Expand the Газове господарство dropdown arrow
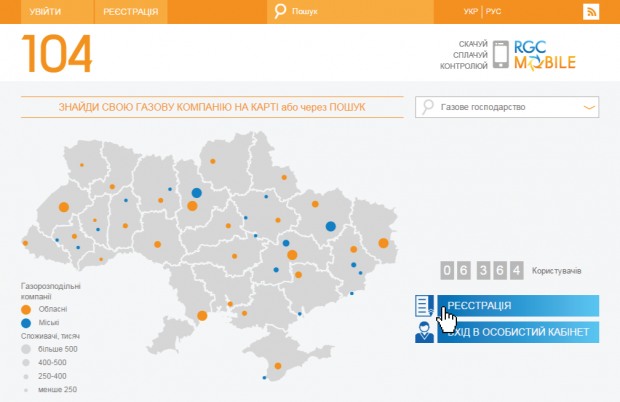This screenshot has width=620, height=402. tap(589, 107)
